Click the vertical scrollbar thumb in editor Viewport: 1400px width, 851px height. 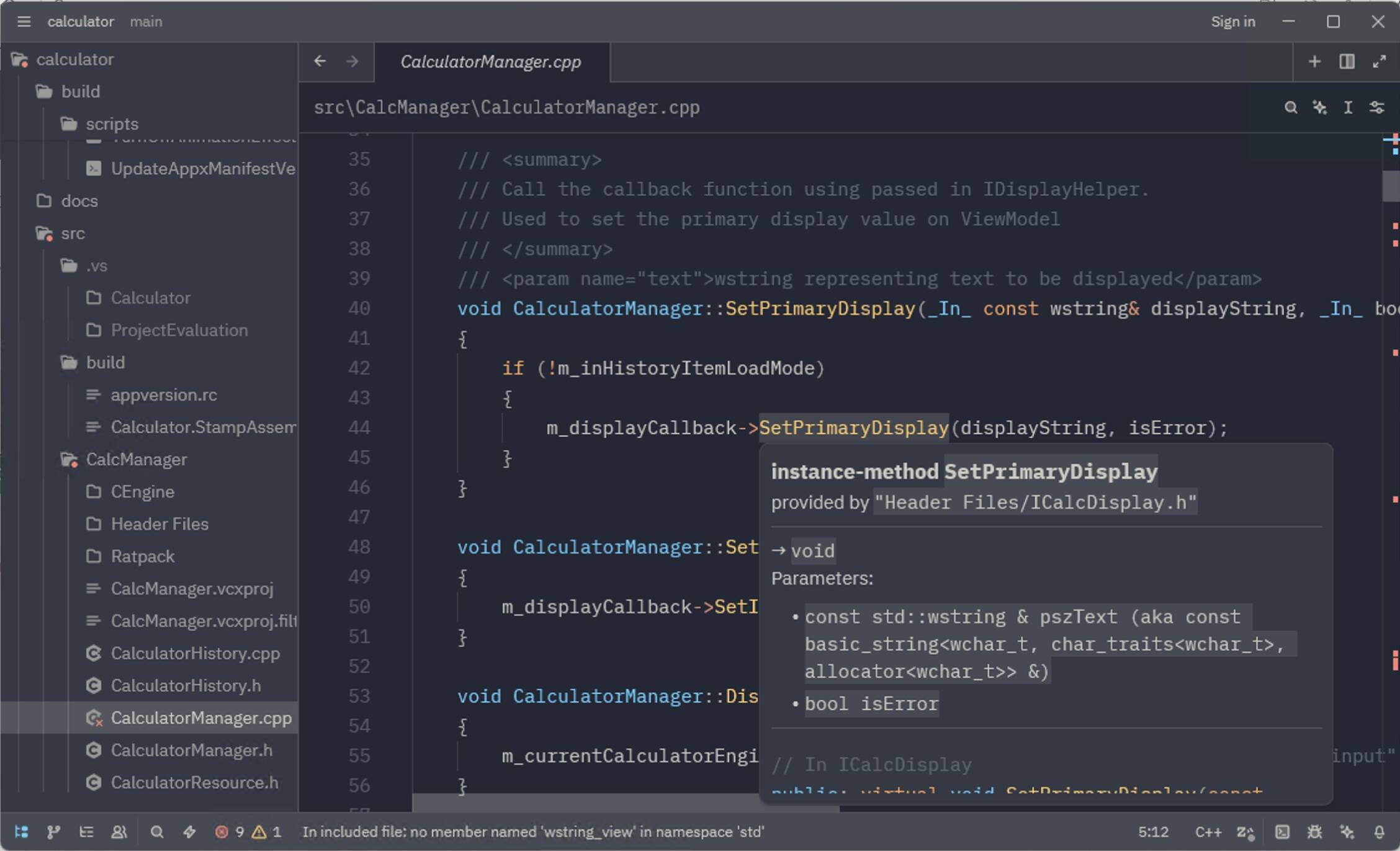(1390, 185)
